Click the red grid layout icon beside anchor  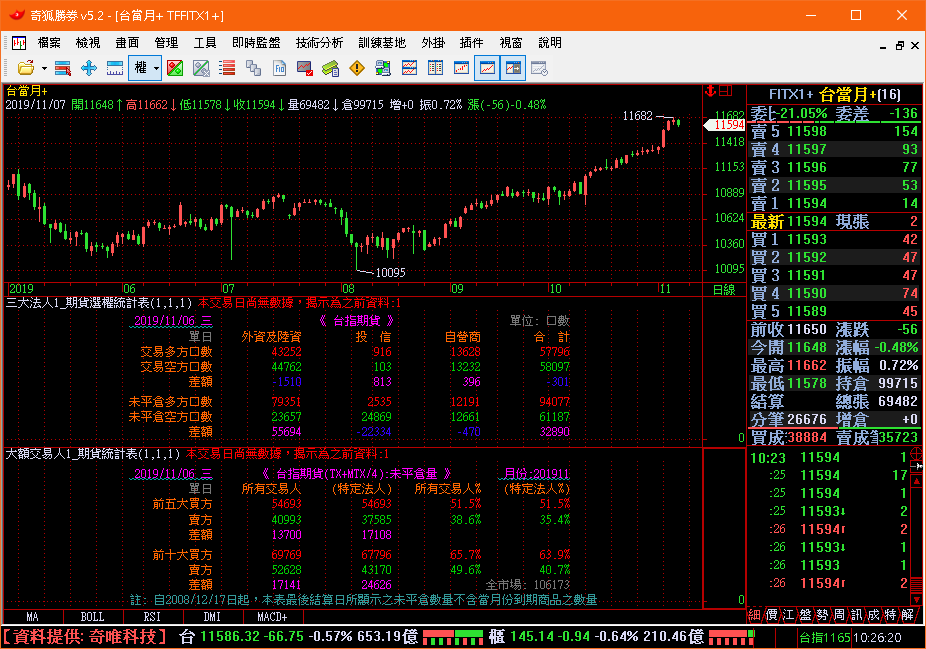coord(725,91)
